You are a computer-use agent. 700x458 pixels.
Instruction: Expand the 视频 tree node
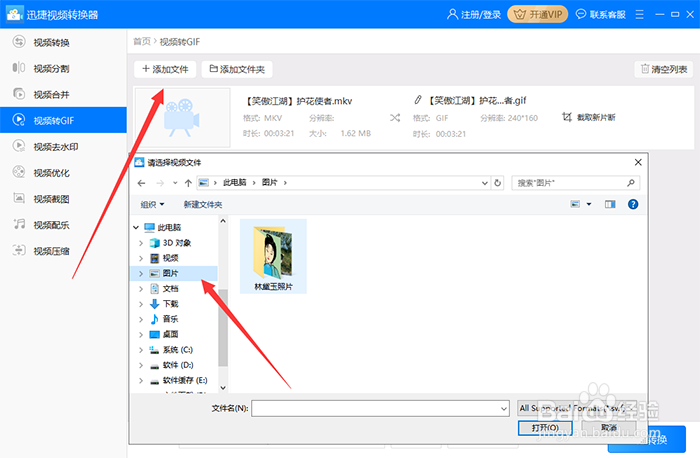coord(141,258)
